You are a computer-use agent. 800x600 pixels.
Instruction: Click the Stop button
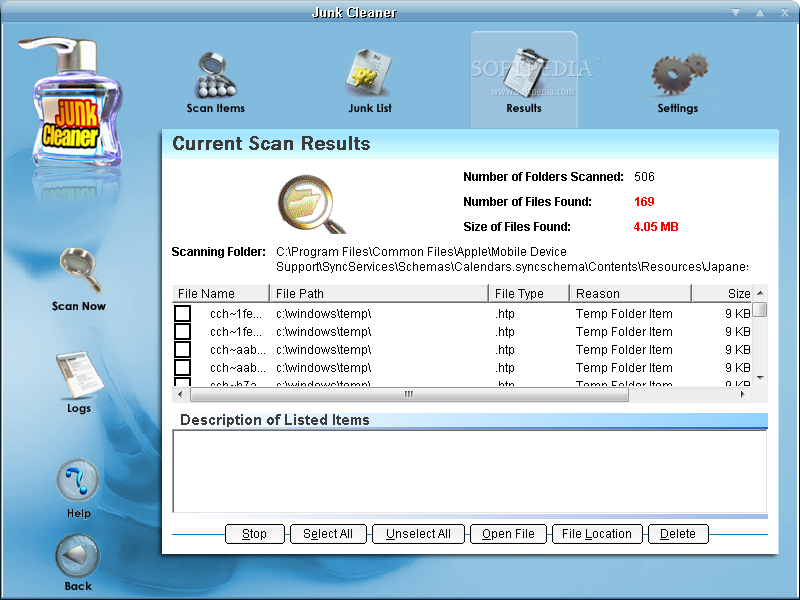click(255, 534)
